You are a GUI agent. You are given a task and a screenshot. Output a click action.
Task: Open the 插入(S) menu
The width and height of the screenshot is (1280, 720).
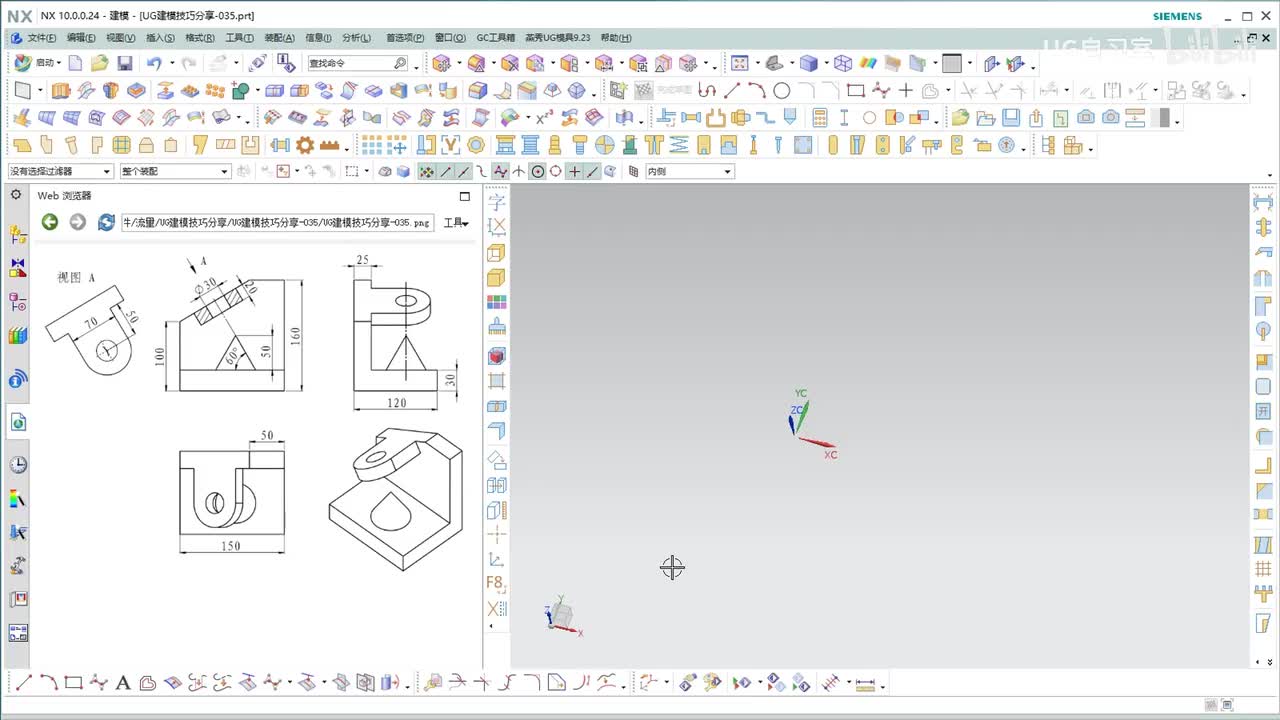(160, 38)
